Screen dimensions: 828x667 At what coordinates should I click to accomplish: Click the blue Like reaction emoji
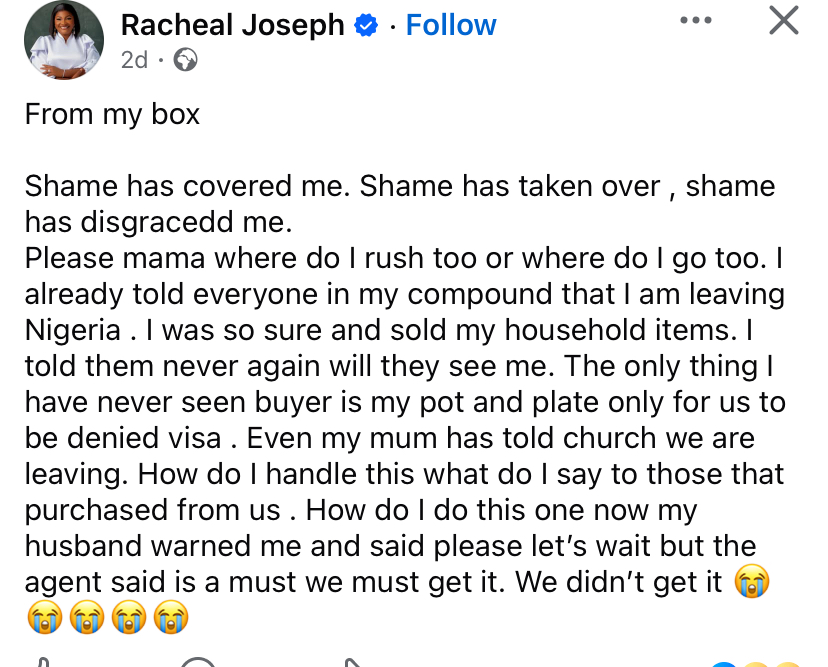(x=724, y=663)
